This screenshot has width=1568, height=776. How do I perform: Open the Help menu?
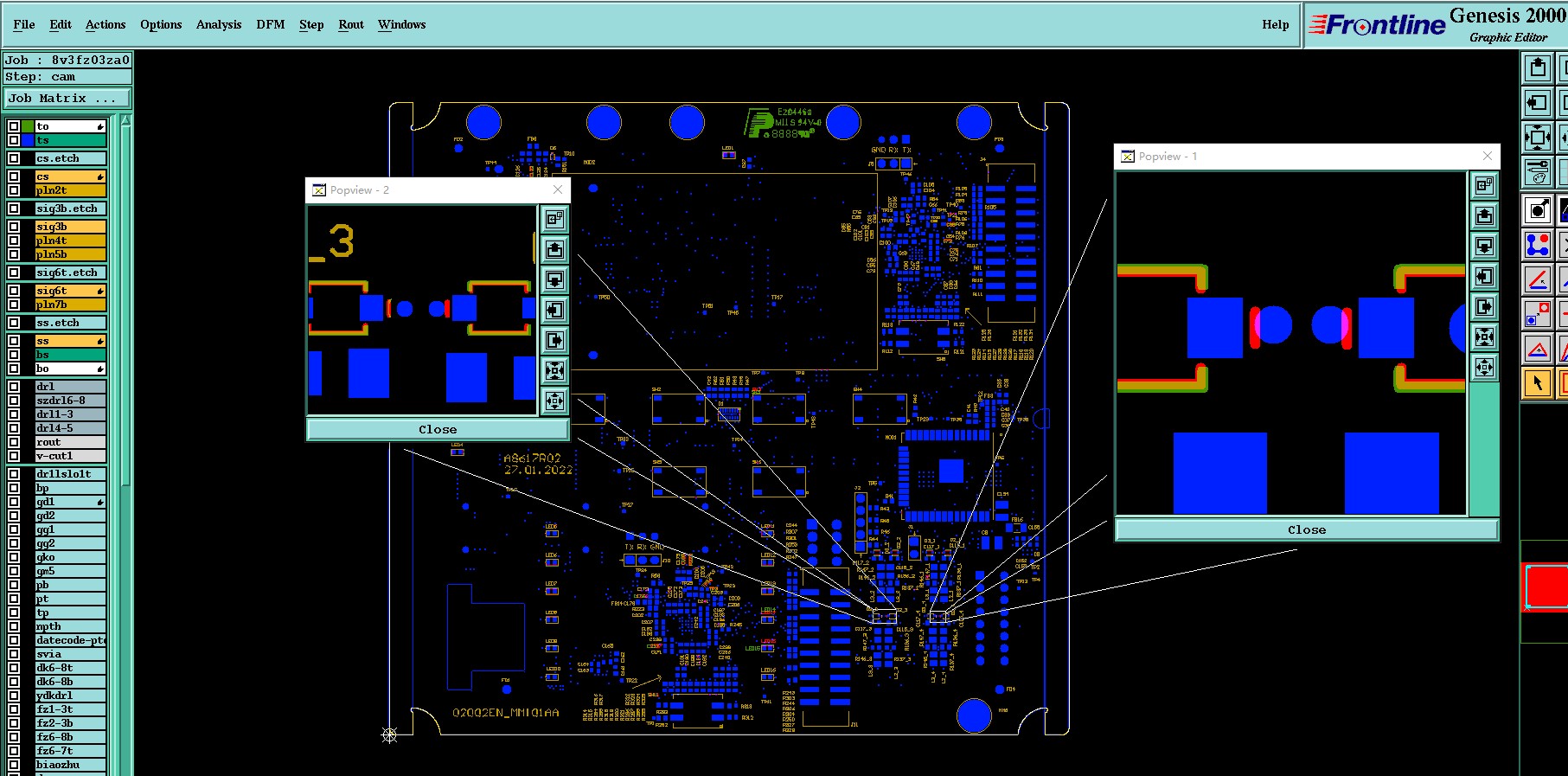pos(1275,24)
